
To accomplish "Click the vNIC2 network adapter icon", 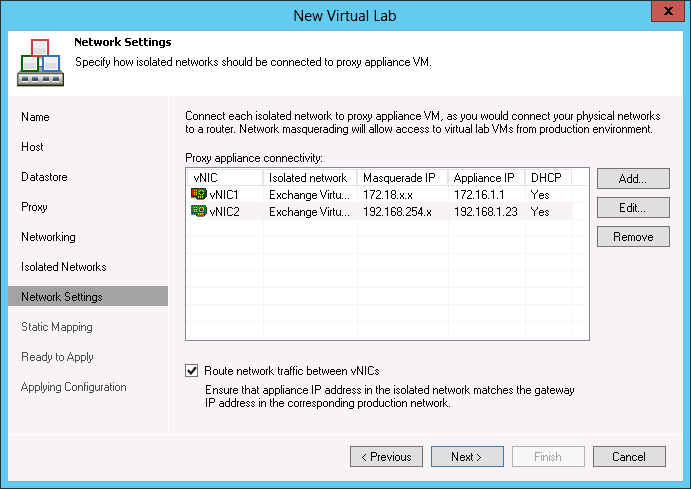I will 198,212.
